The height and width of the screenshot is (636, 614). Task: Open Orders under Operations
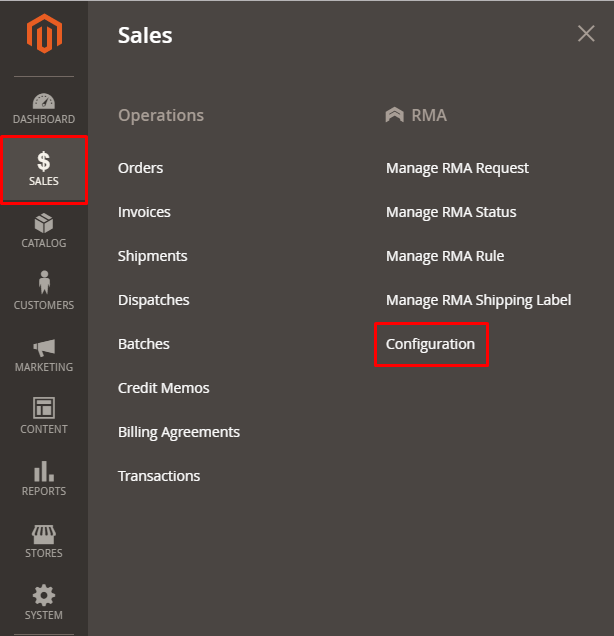click(141, 168)
